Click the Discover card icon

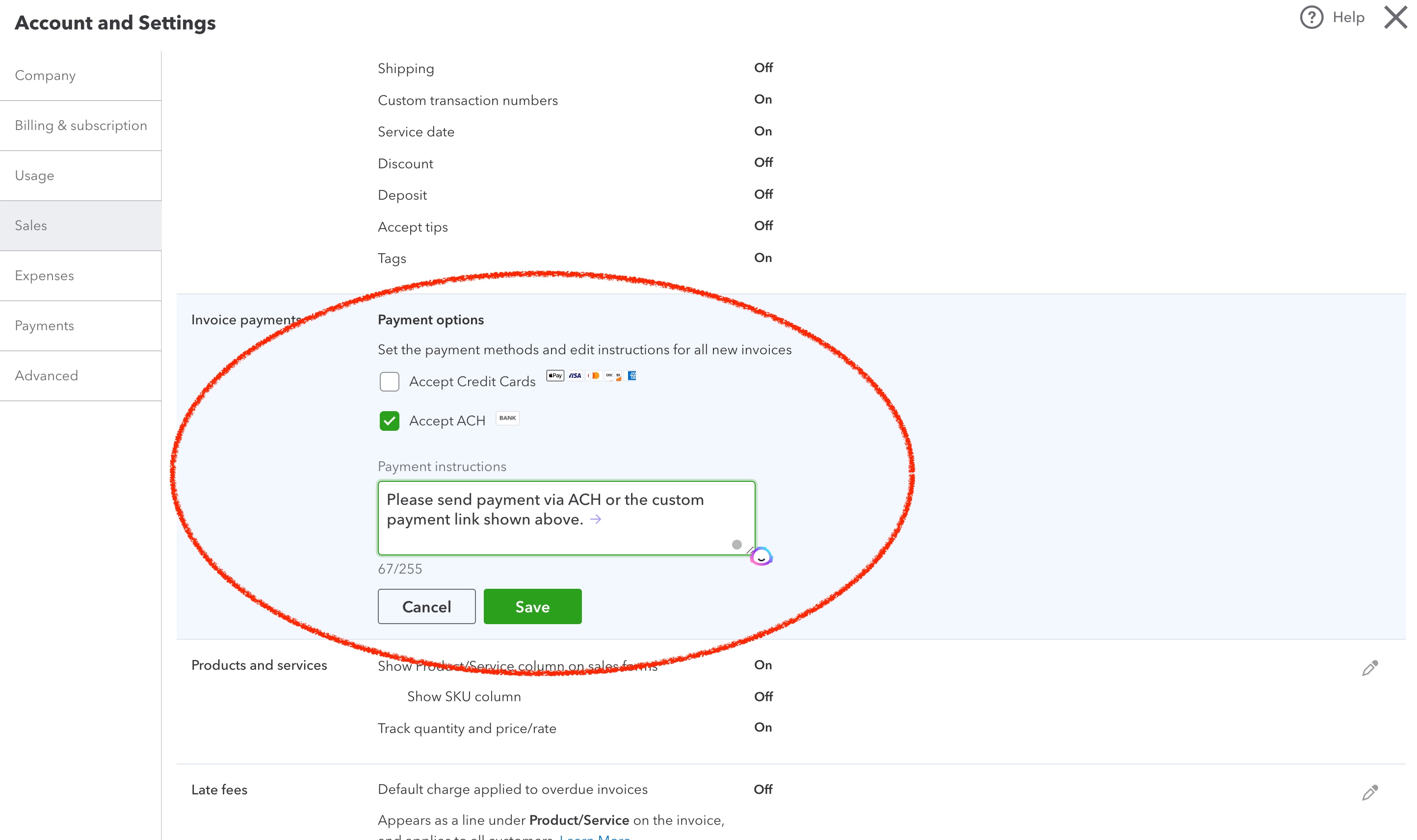pyautogui.click(x=613, y=376)
